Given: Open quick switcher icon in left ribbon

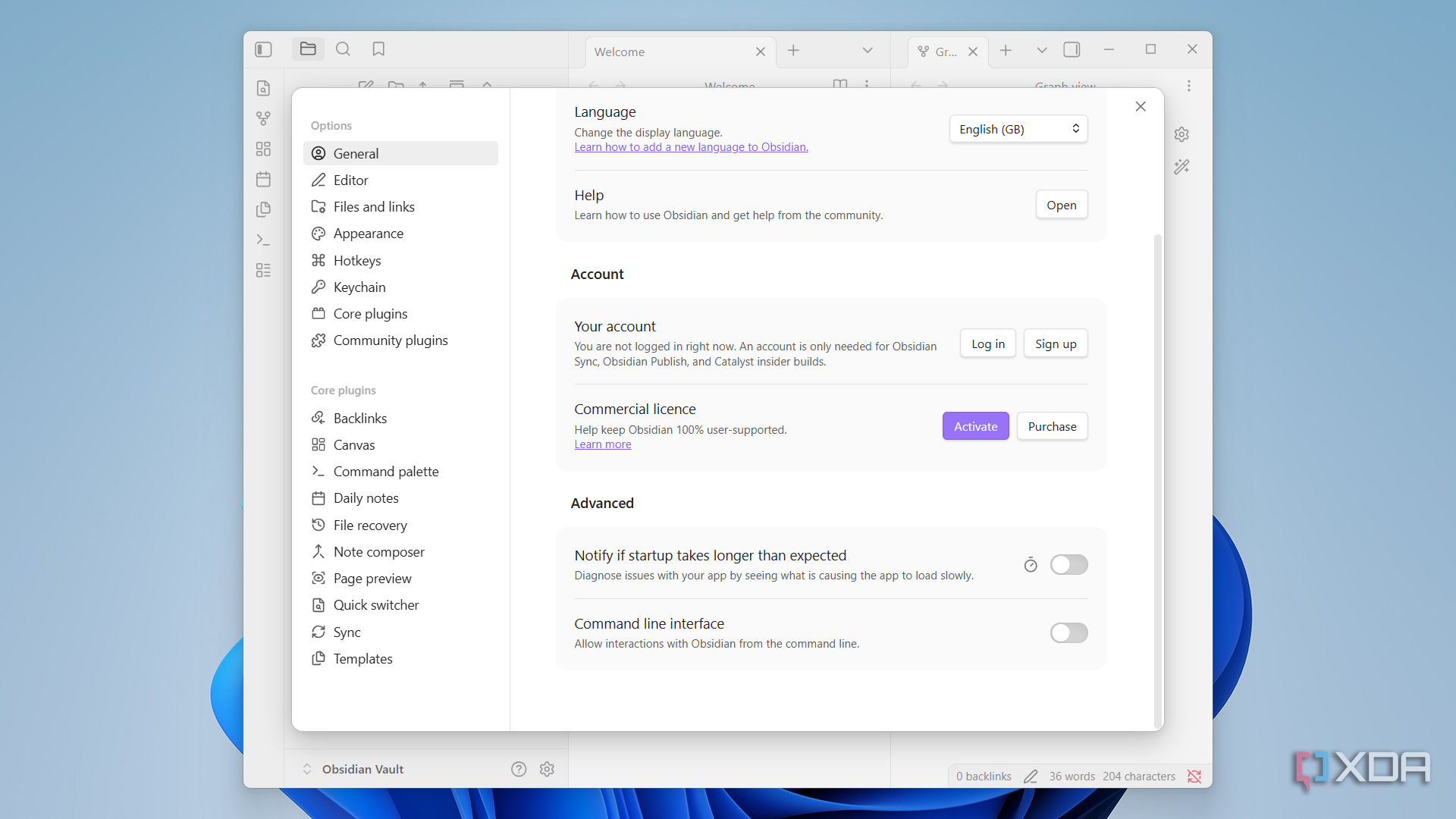Looking at the screenshot, I should coord(263,89).
